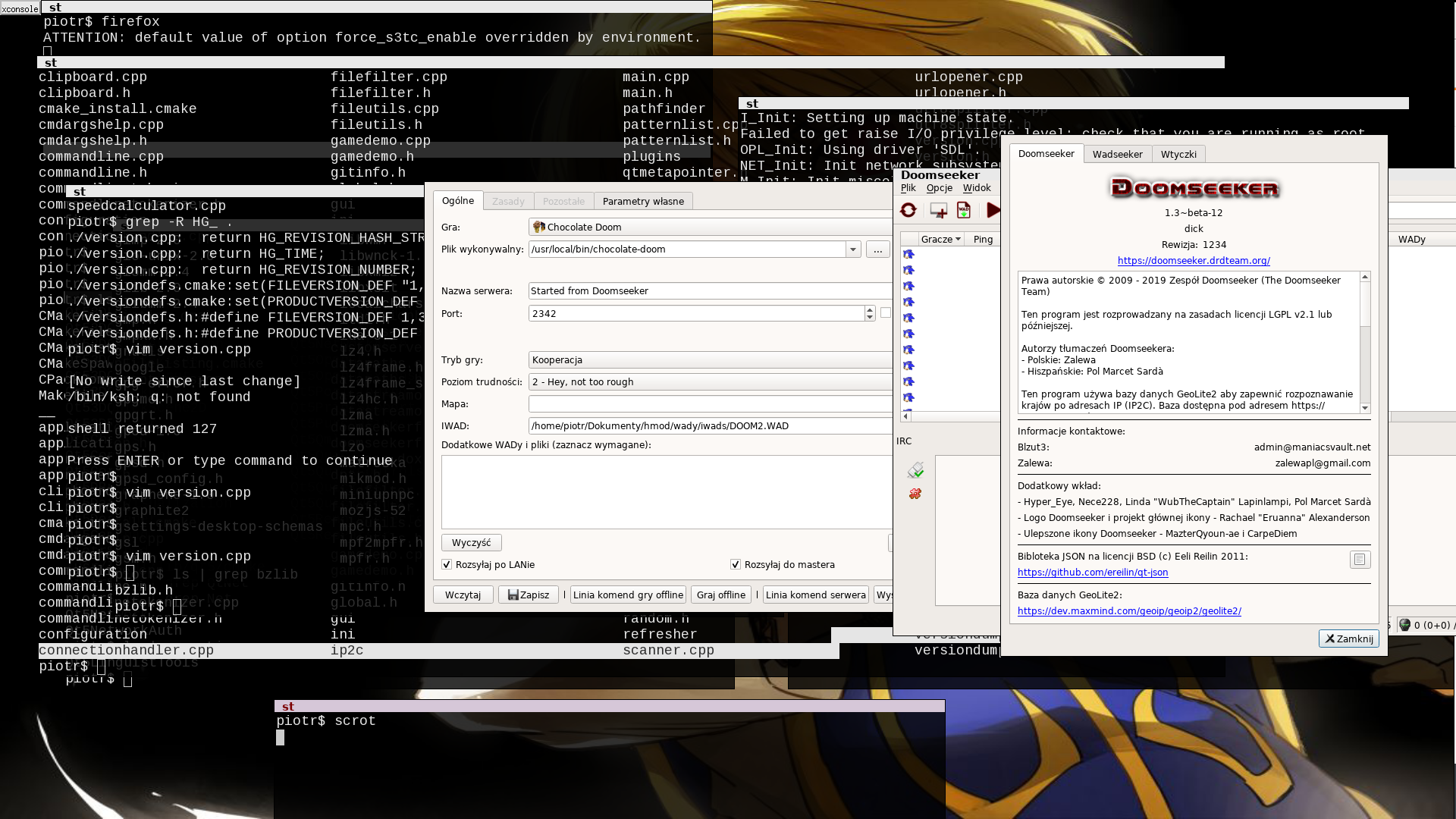The width and height of the screenshot is (1456, 819).
Task: Tick the checkbox beside the Port field
Action: [885, 312]
